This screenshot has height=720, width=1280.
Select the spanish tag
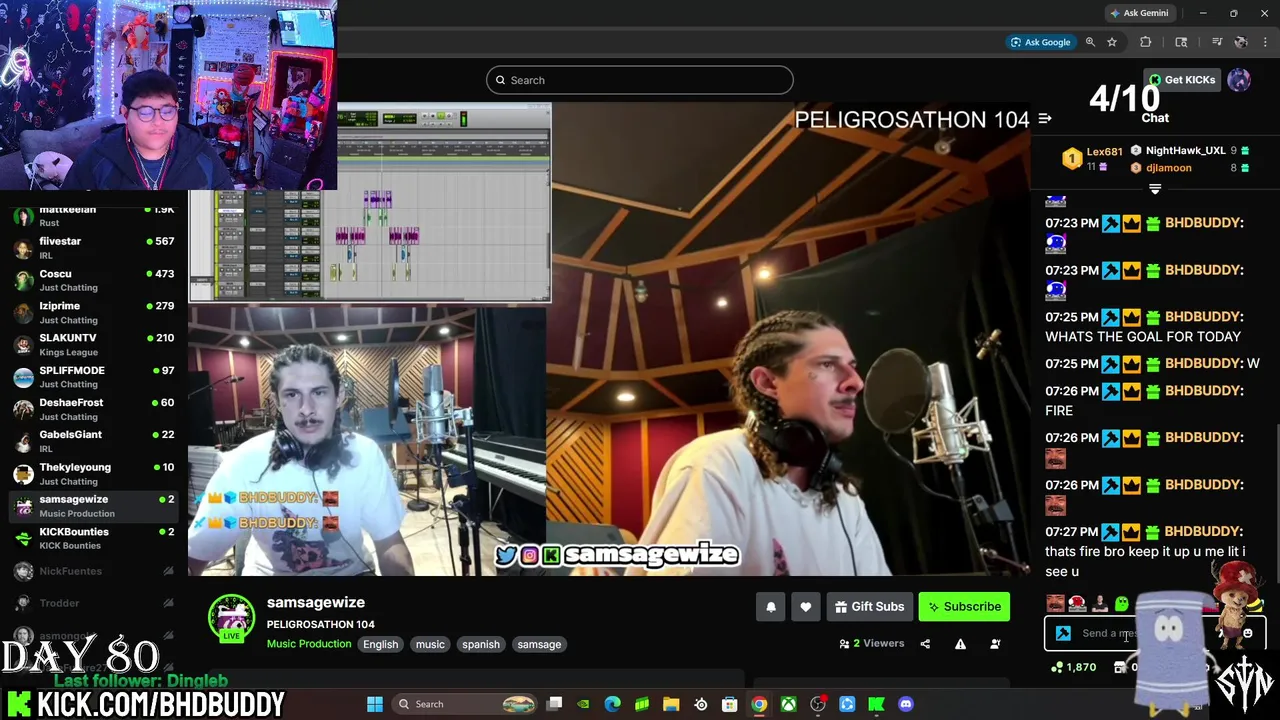click(x=481, y=645)
